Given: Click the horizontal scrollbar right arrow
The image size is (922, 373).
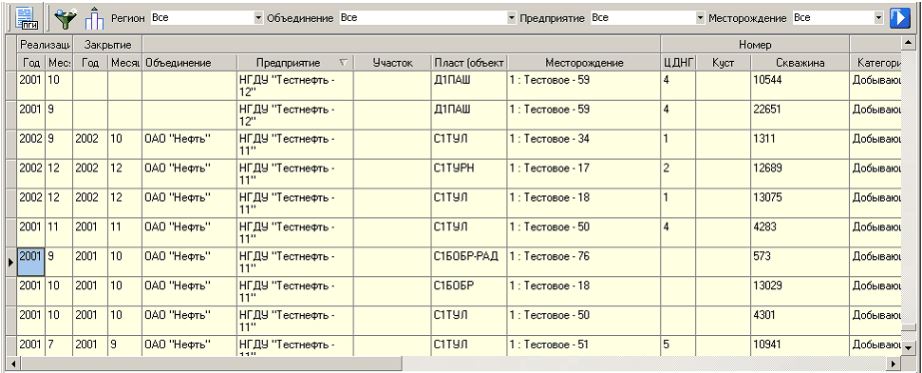Looking at the screenshot, I should tap(894, 364).
